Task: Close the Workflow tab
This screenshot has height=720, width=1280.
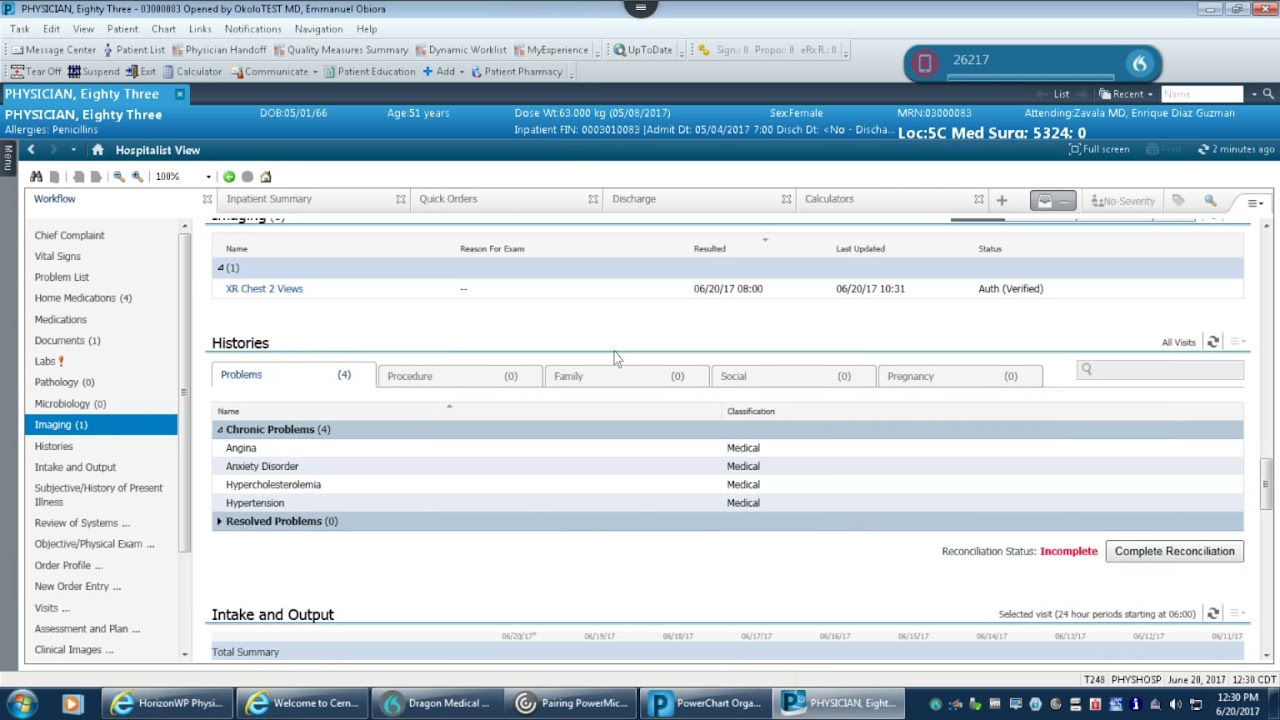Action: (207, 200)
